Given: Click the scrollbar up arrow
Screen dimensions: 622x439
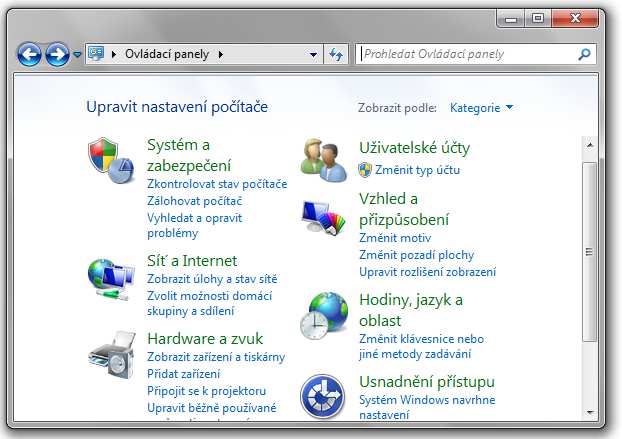Looking at the screenshot, I should pyautogui.click(x=590, y=146).
